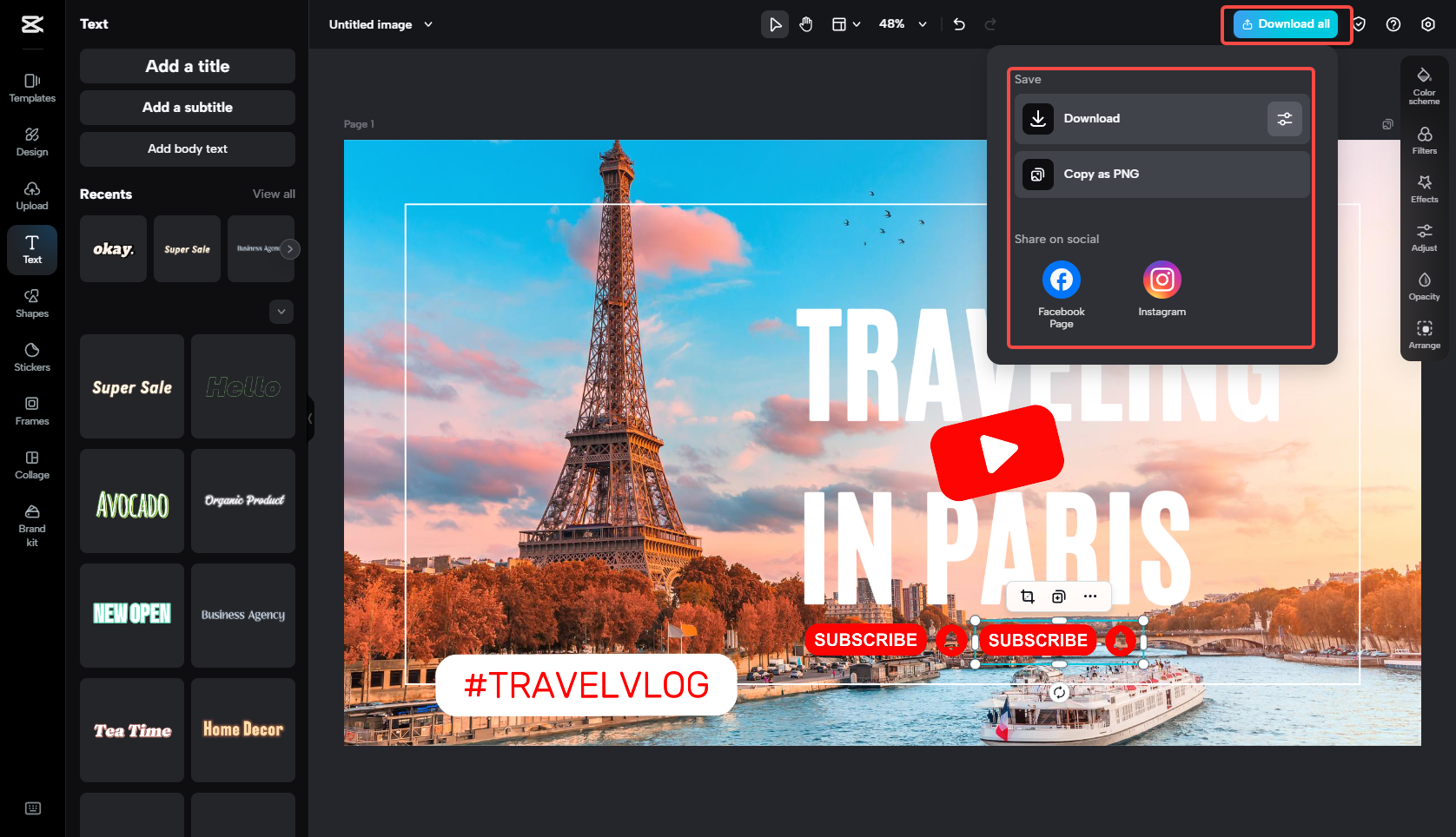The width and height of the screenshot is (1456, 837).
Task: Expand the text presets dropdown chevron
Action: click(281, 312)
